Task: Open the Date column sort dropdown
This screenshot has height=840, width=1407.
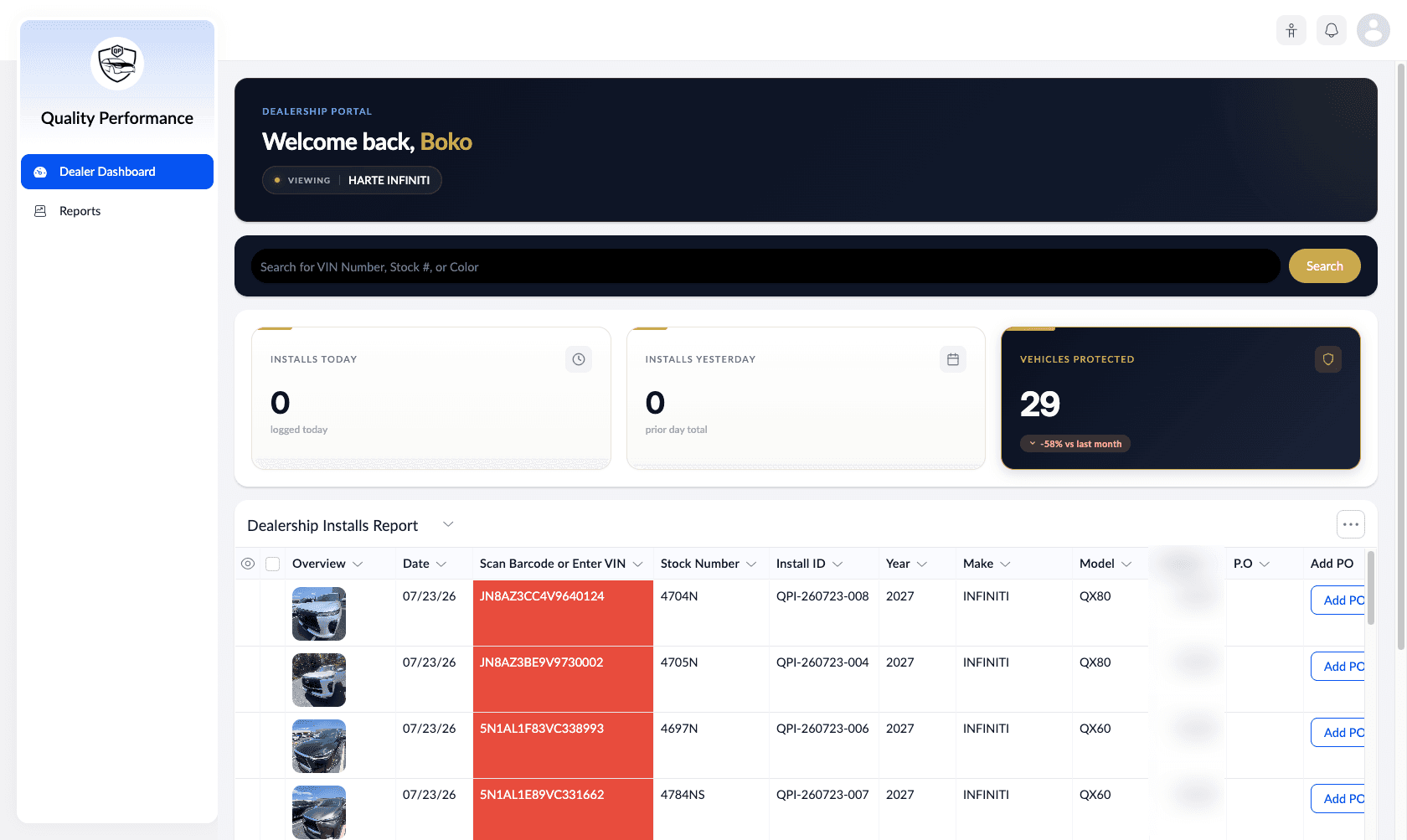Action: (x=441, y=564)
